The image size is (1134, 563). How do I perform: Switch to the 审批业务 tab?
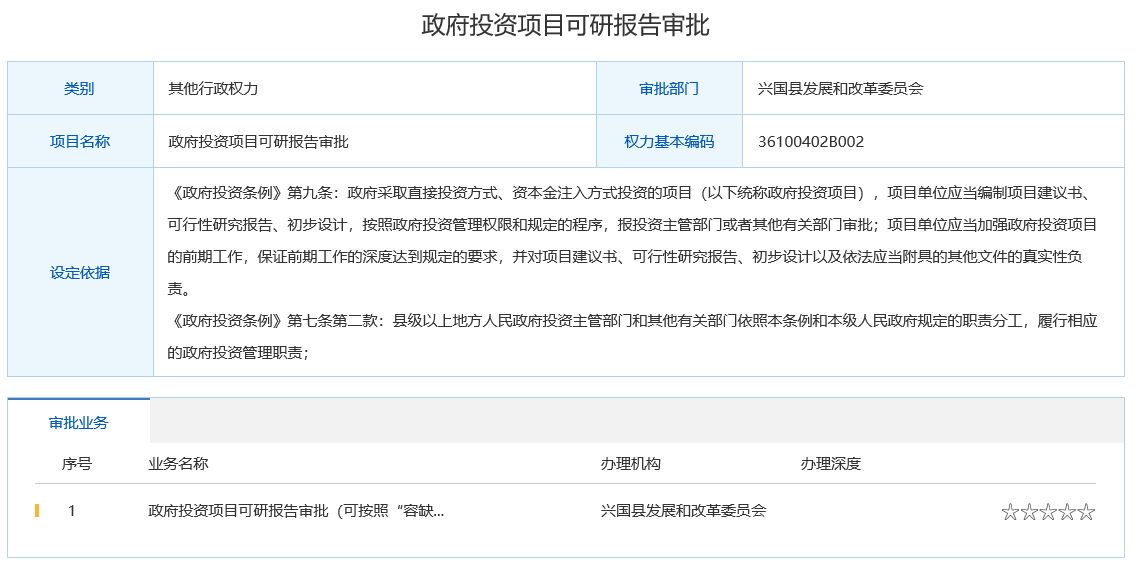pos(79,422)
